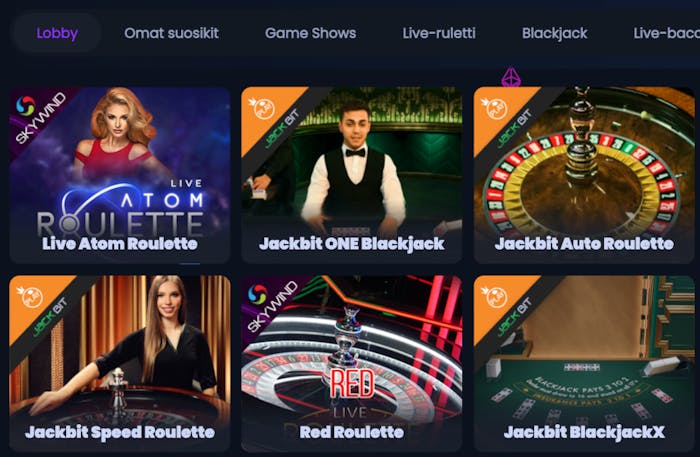This screenshot has height=457, width=700.
Task: Click the Jackbit Auto Roulette title label
Action: coord(584,244)
